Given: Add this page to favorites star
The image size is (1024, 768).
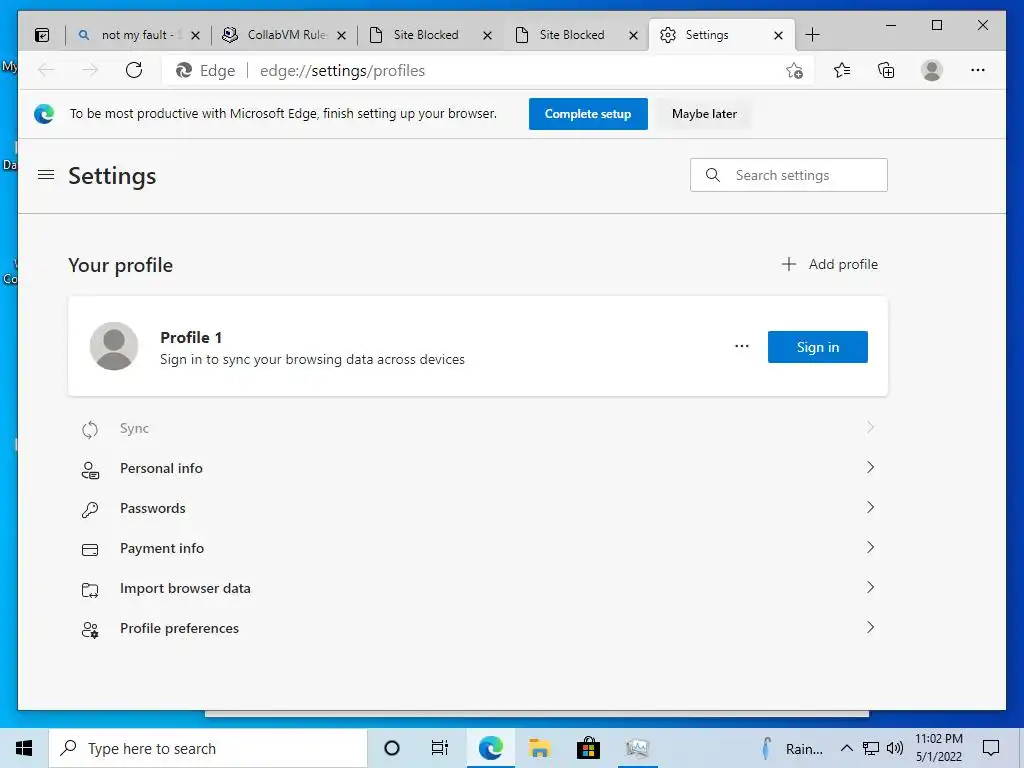Looking at the screenshot, I should (x=794, y=71).
